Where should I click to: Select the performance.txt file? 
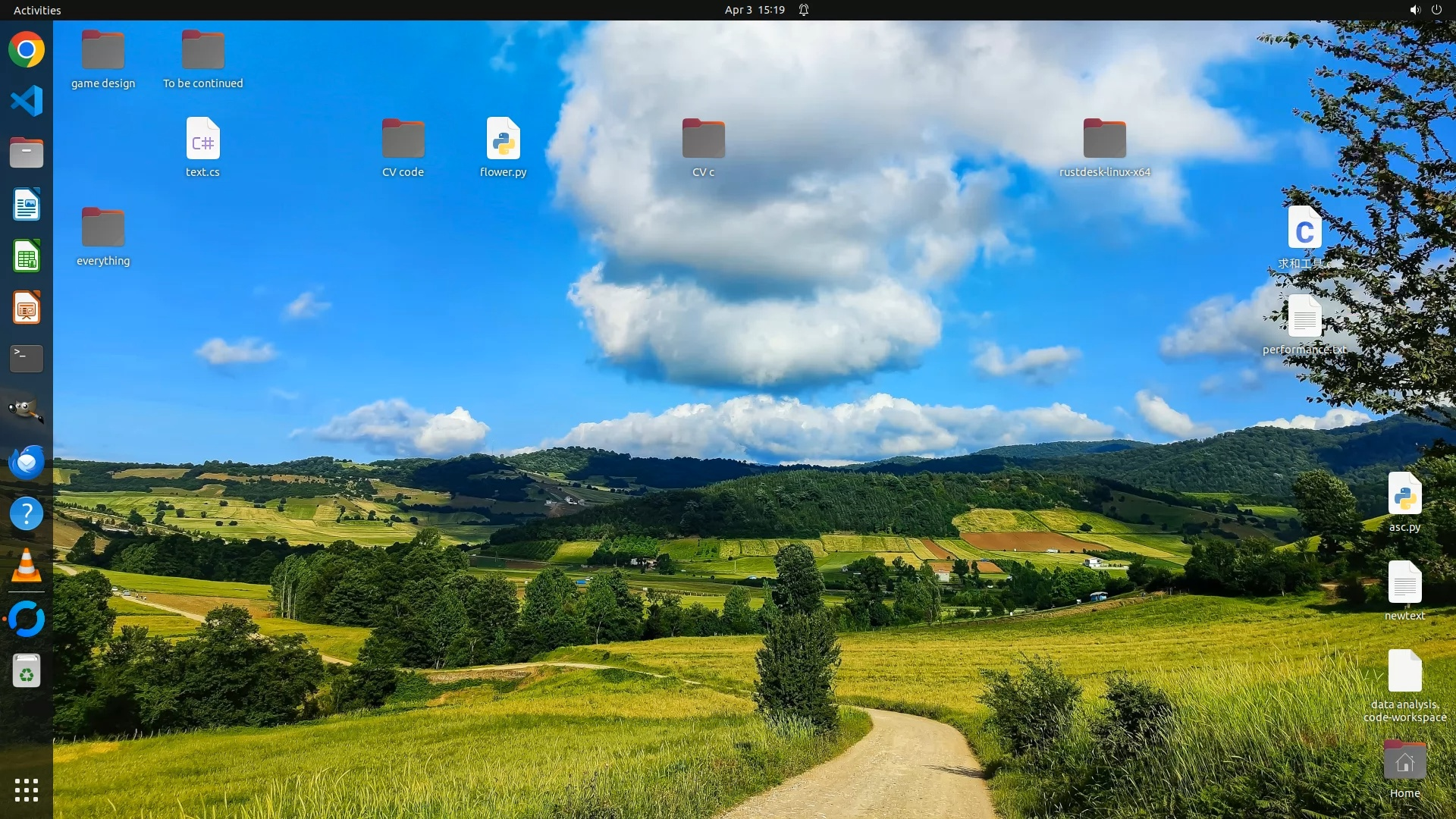[x=1304, y=317]
